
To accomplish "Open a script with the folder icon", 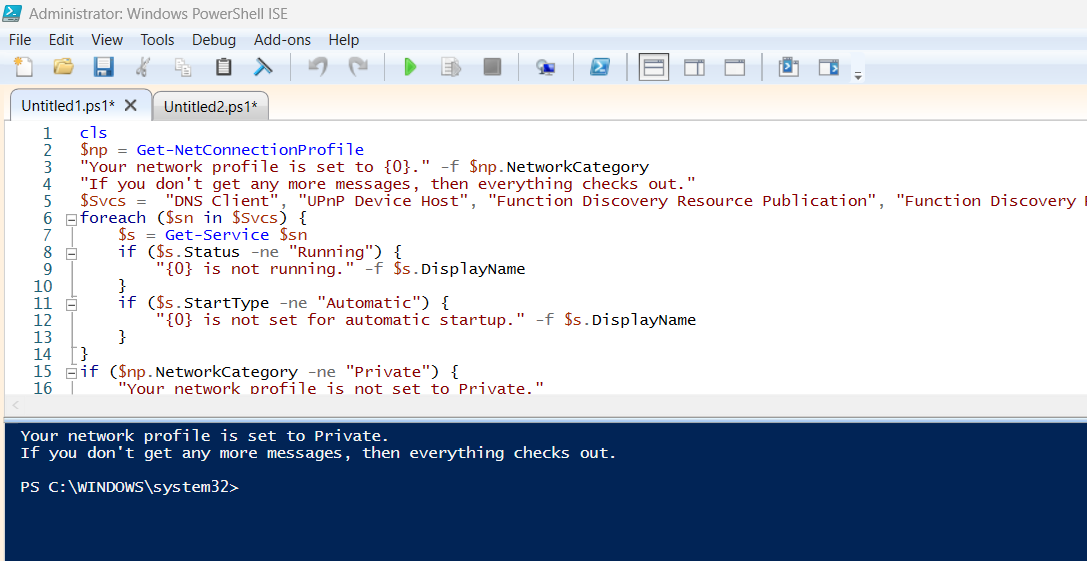I will pos(64,67).
